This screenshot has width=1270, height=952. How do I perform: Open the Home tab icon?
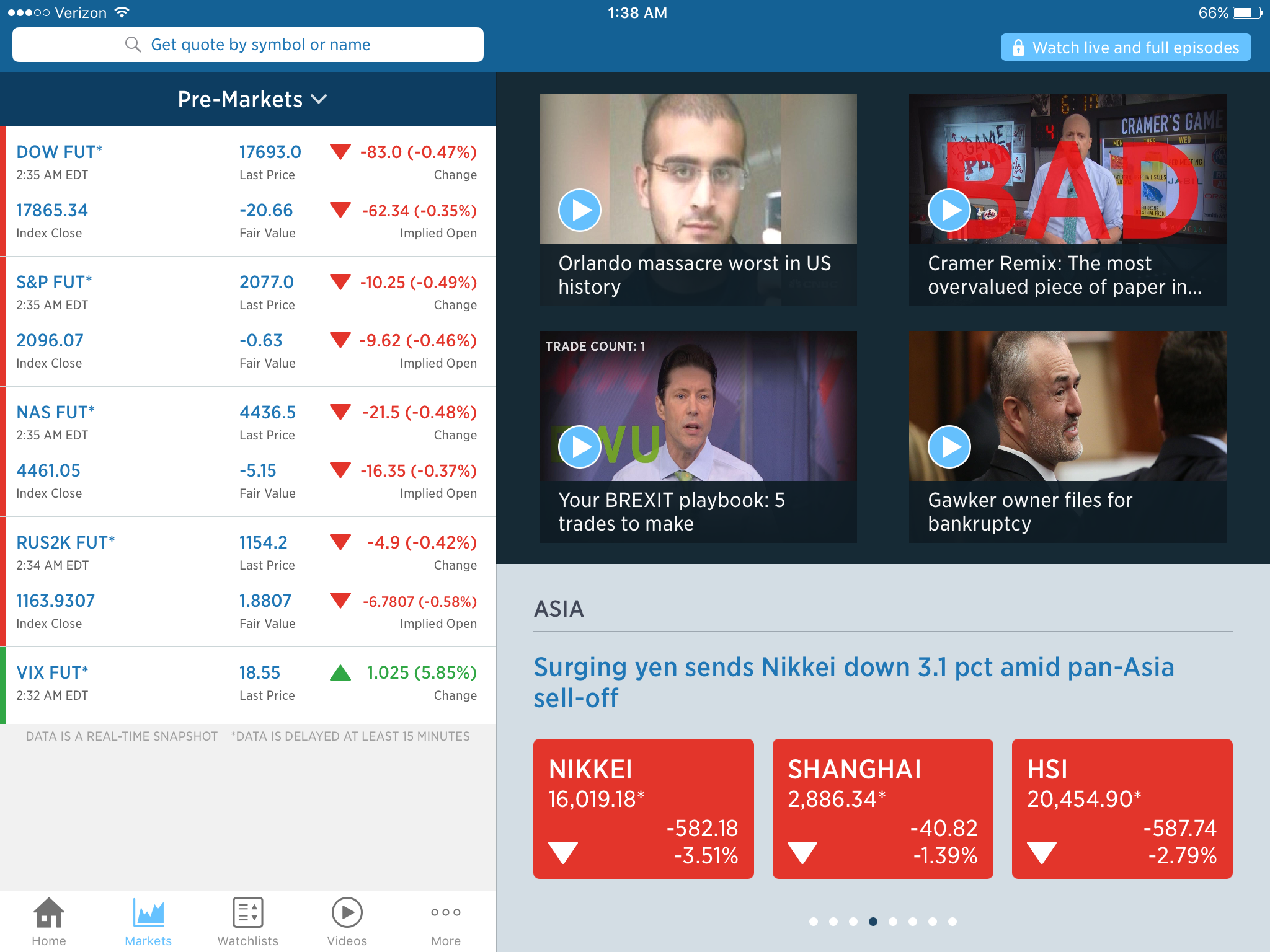click(49, 912)
